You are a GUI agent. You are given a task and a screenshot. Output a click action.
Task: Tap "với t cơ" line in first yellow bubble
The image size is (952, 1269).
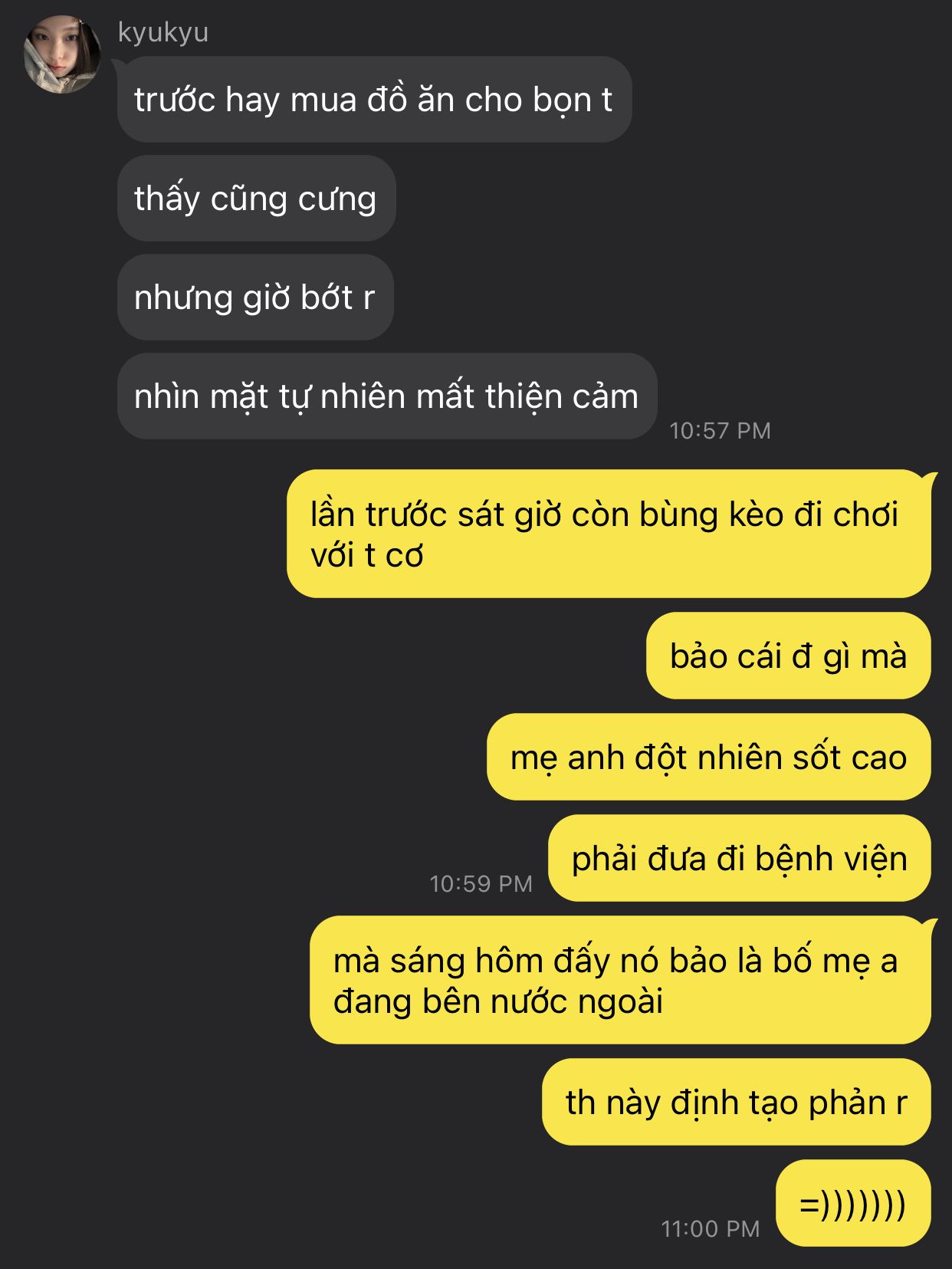point(366,555)
